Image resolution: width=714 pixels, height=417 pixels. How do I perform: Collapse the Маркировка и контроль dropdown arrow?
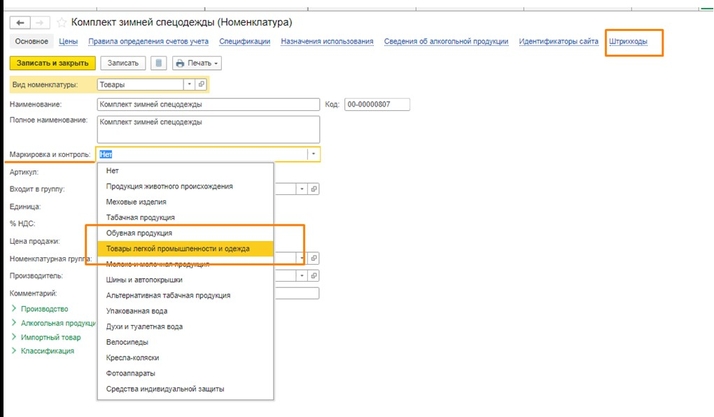313,154
